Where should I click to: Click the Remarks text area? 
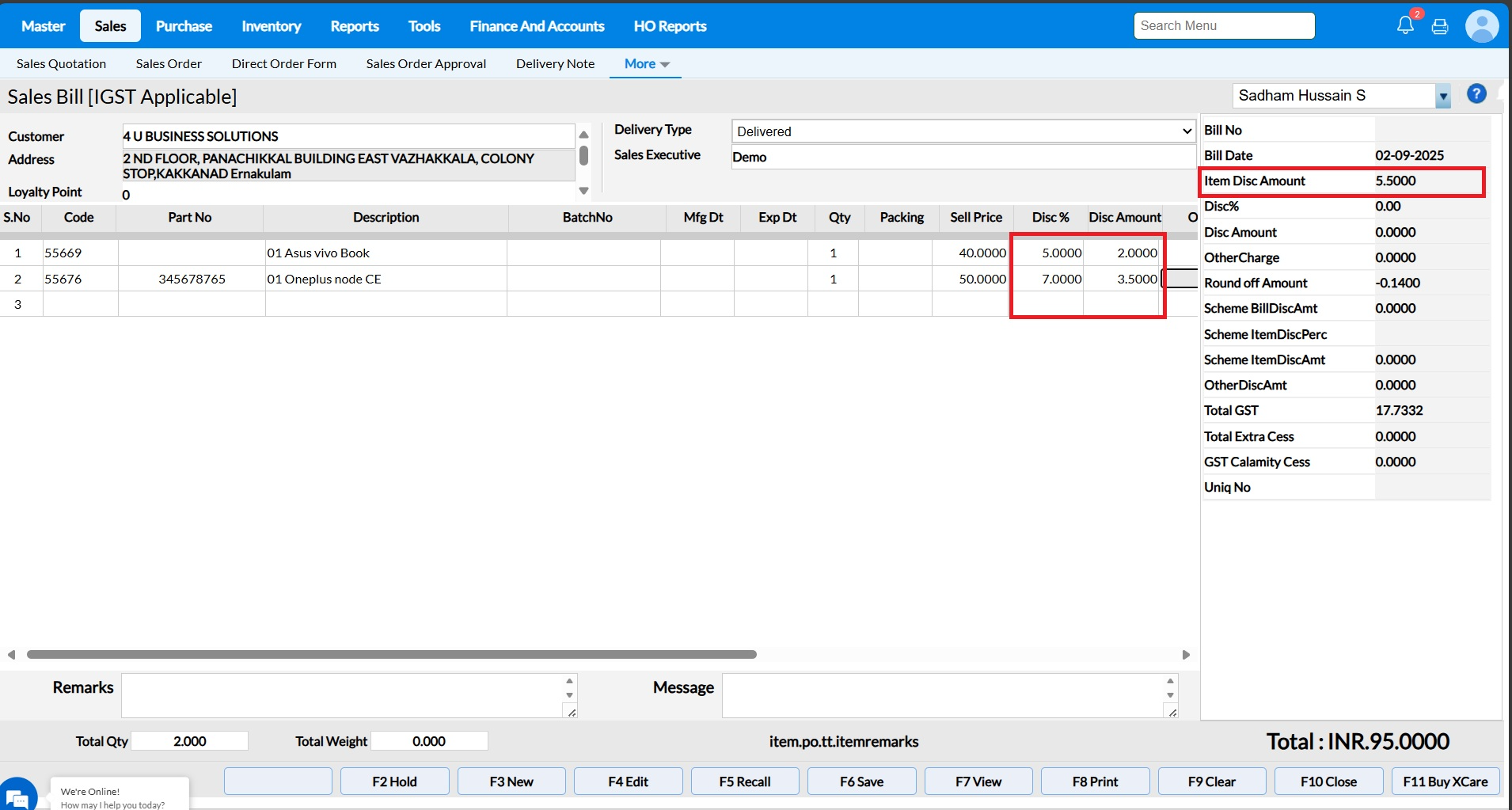coord(344,695)
